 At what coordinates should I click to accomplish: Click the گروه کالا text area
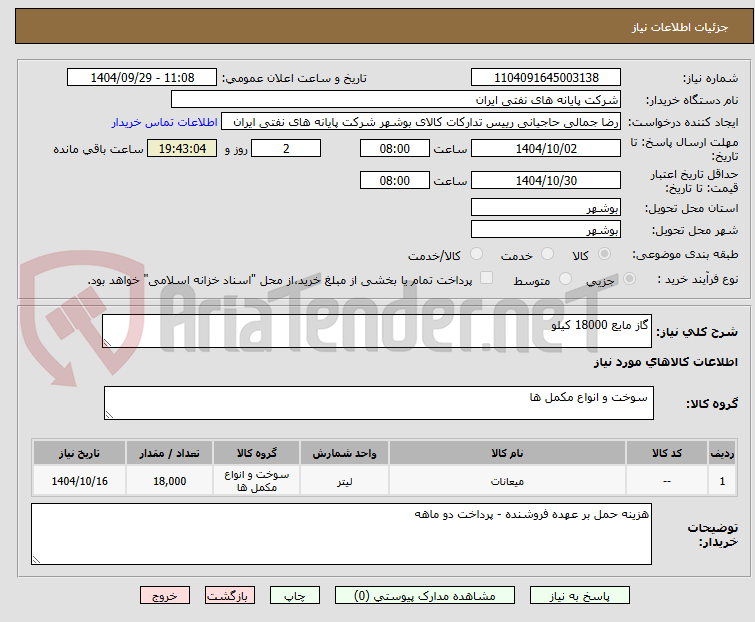[x=379, y=403]
